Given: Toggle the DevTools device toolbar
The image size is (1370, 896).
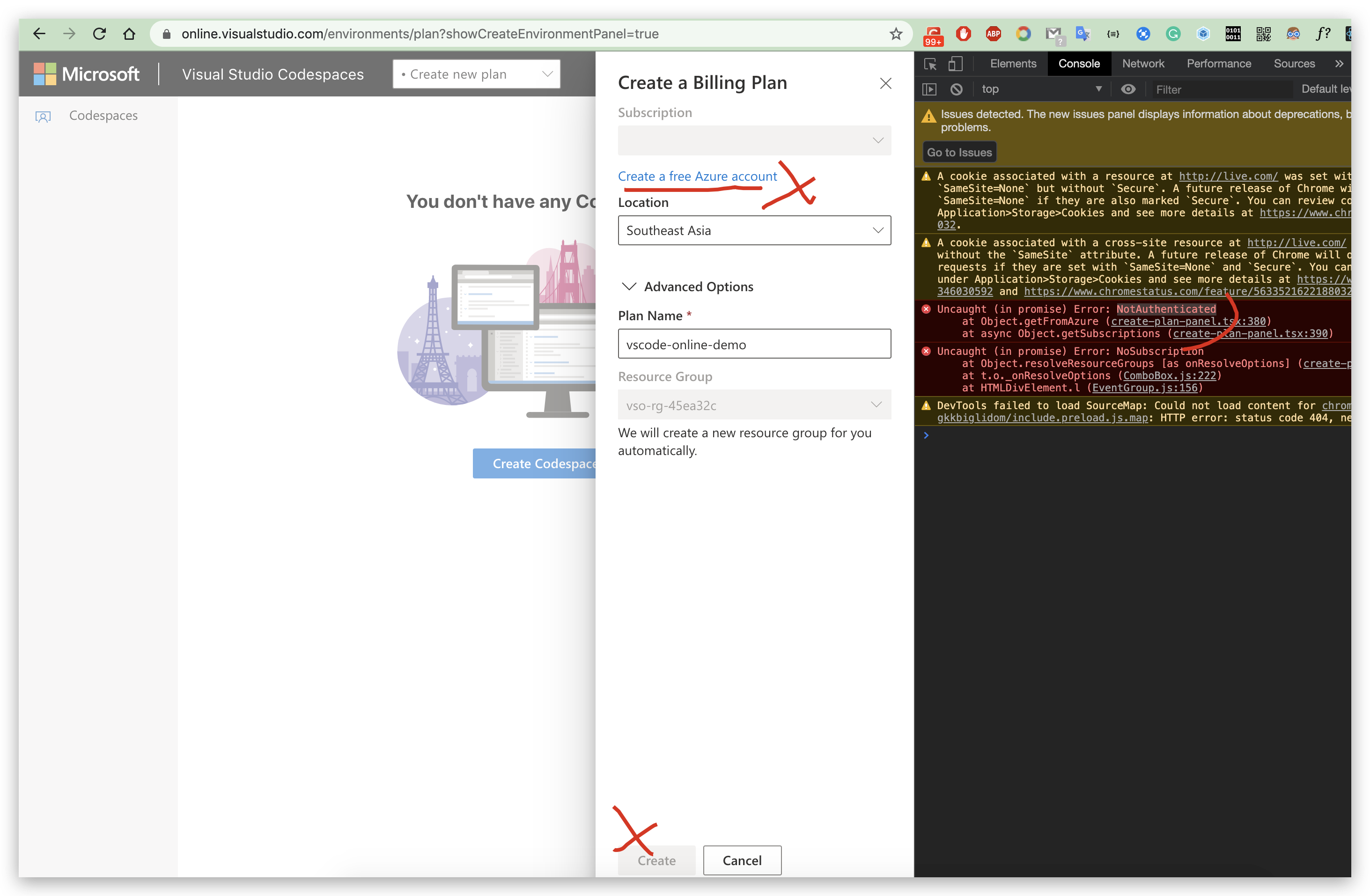Looking at the screenshot, I should [956, 64].
